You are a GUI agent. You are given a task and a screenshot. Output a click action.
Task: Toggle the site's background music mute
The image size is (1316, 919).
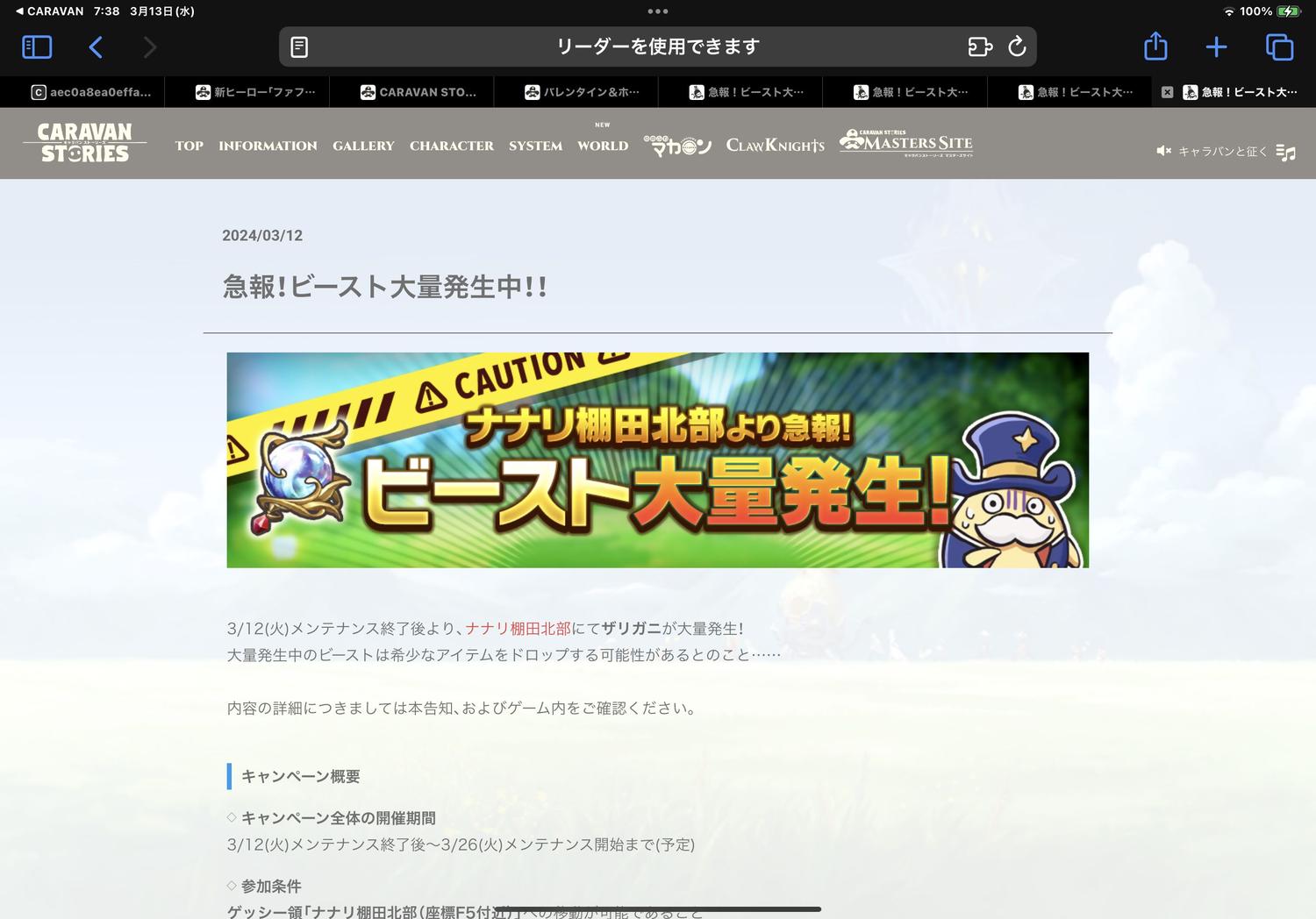[1164, 151]
